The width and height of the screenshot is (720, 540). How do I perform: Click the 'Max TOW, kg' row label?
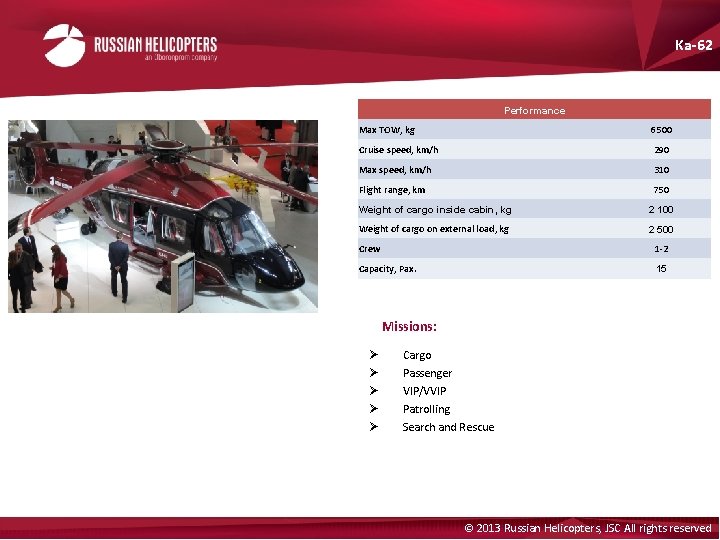tap(387, 130)
